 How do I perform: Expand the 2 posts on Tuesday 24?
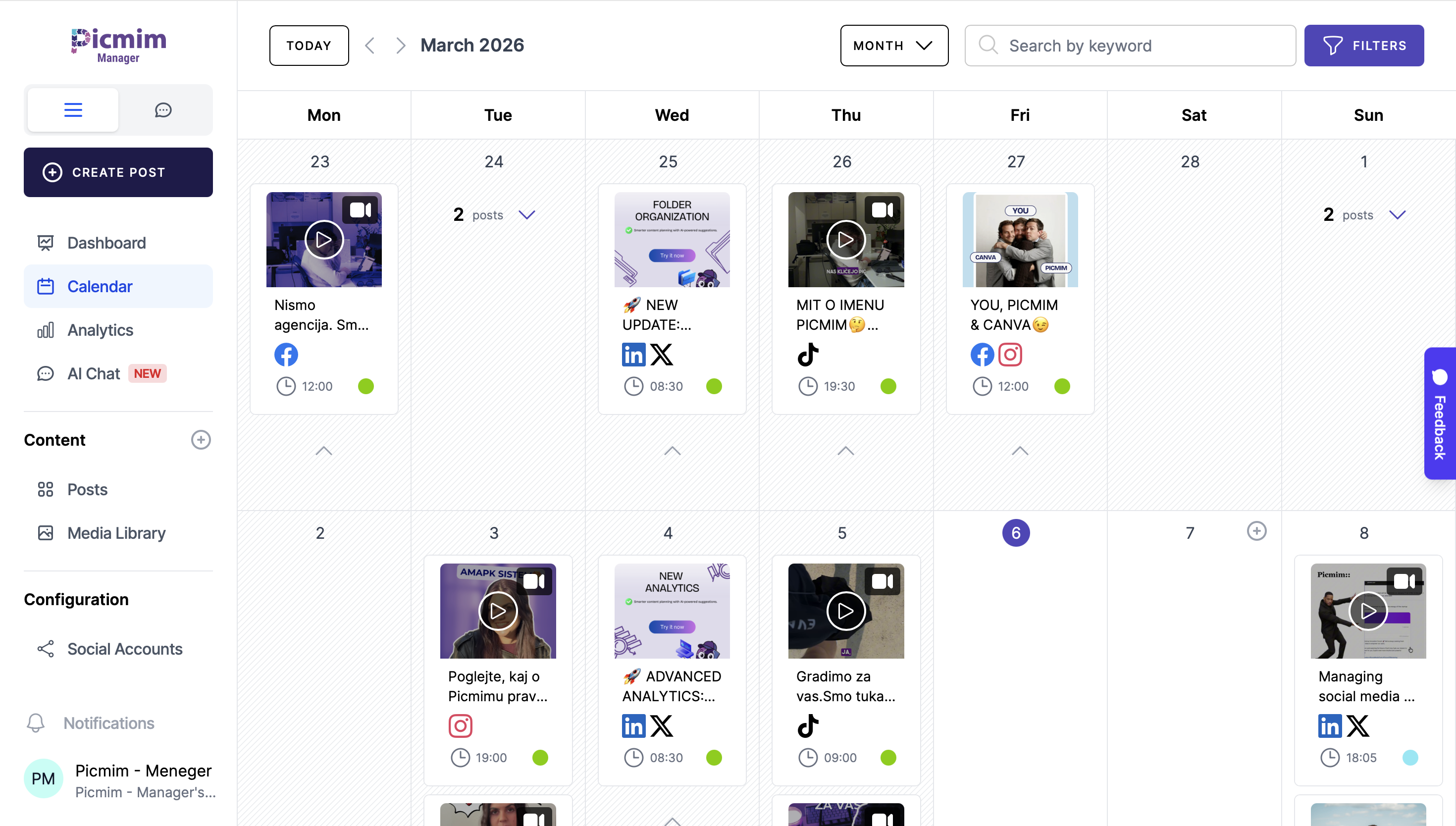pyautogui.click(x=527, y=214)
